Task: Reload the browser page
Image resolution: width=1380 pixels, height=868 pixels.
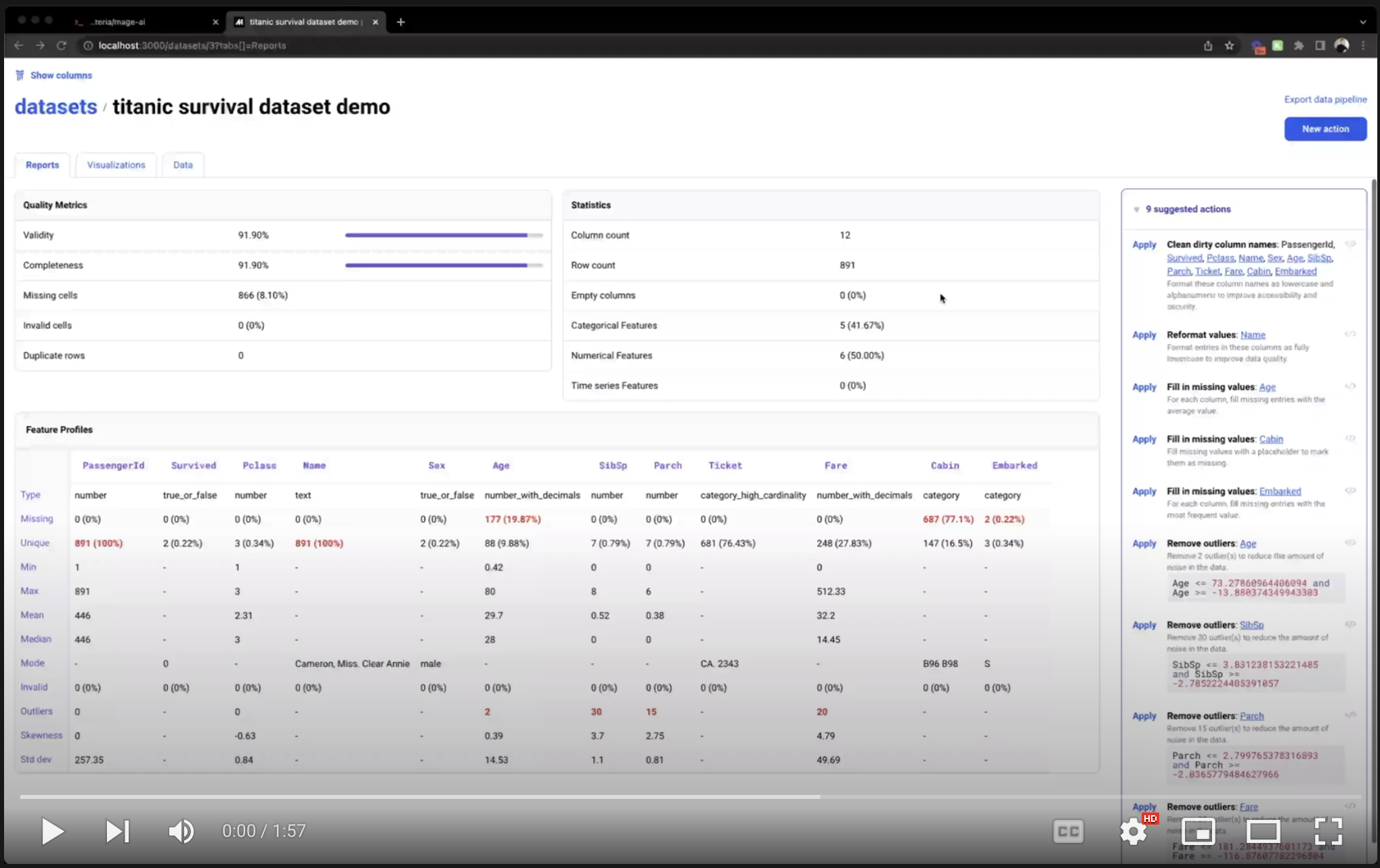Action: coord(62,45)
